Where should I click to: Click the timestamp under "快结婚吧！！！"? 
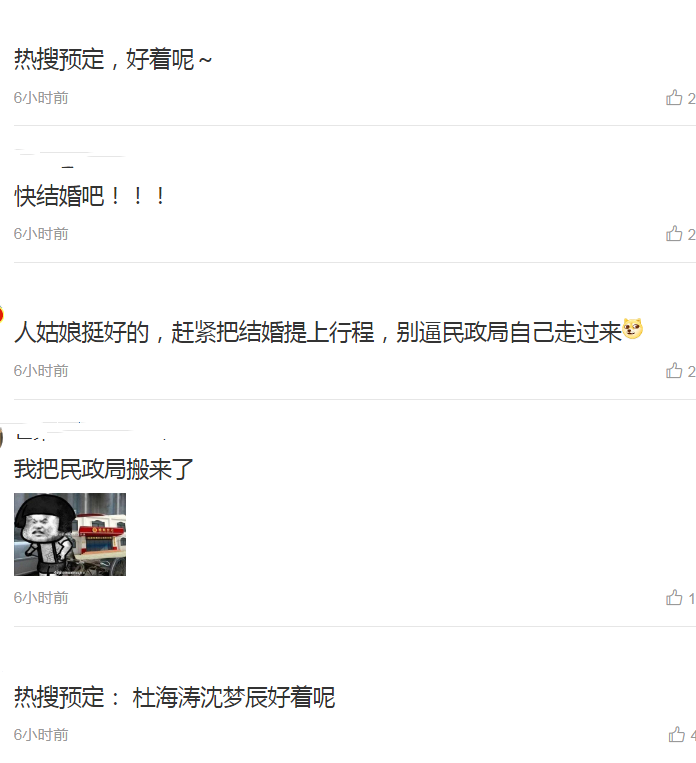click(41, 234)
